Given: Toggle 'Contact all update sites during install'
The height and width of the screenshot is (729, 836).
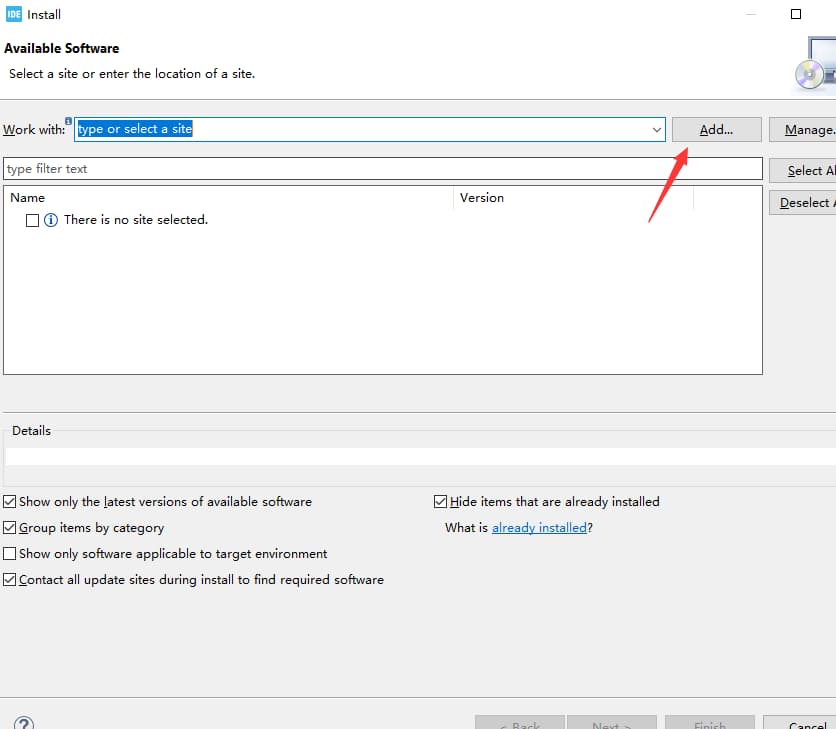Looking at the screenshot, I should pos(10,580).
